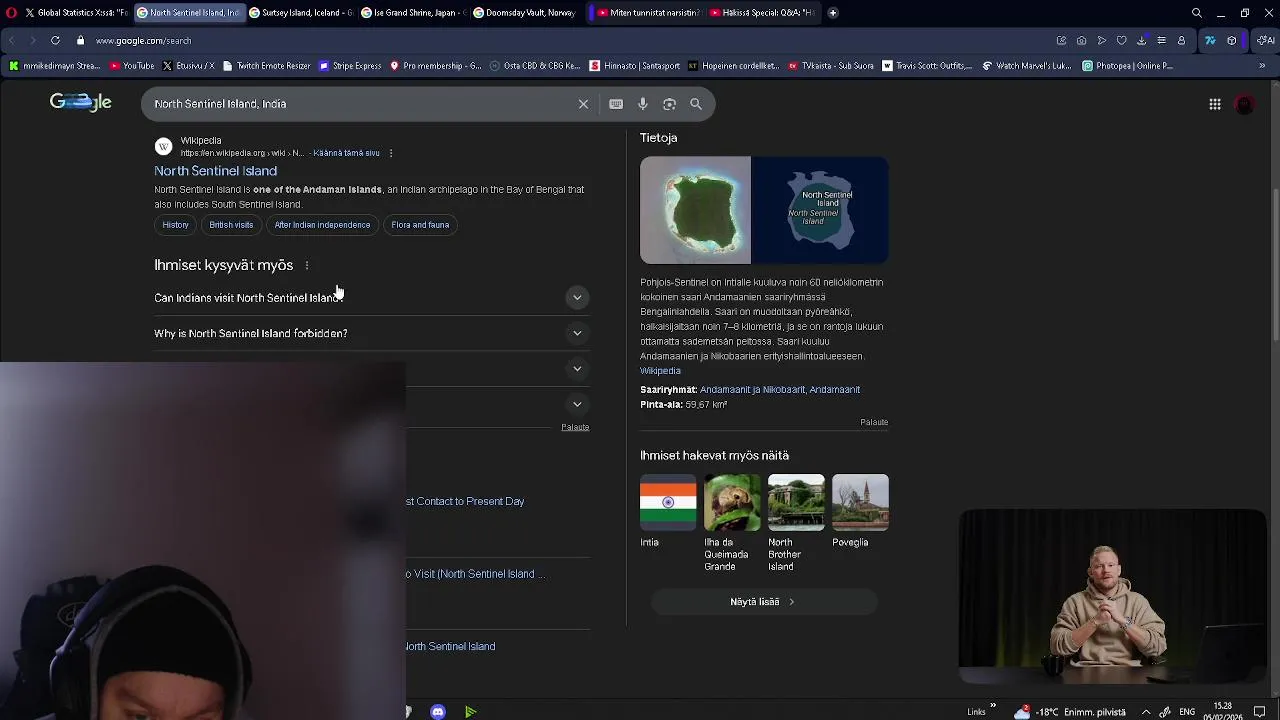Open Opera easy setup sliders icon

coord(1161,41)
